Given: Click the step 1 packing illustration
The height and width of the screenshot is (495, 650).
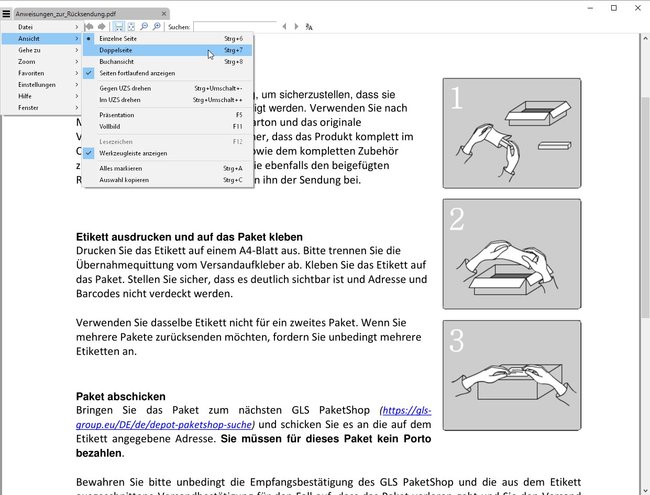Looking at the screenshot, I should [512, 133].
